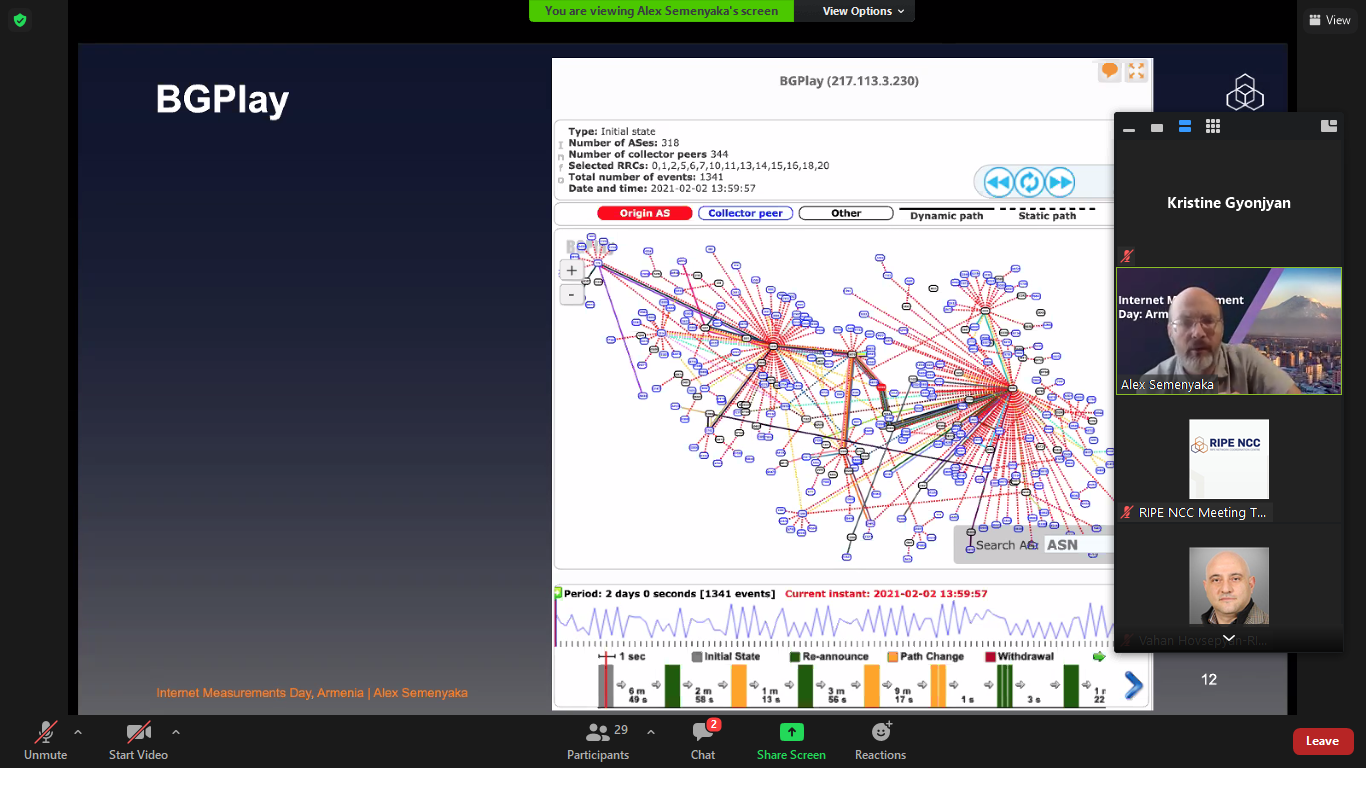Click the Dynamic path legend label

(946, 215)
